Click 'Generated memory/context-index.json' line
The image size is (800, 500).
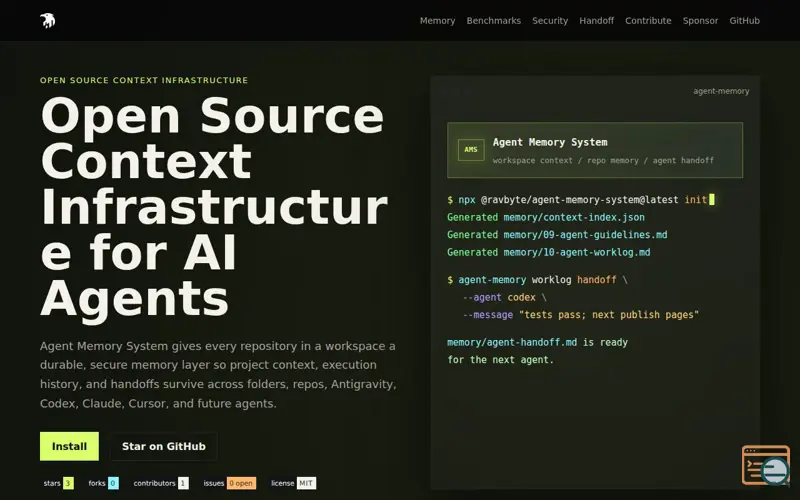click(x=546, y=217)
